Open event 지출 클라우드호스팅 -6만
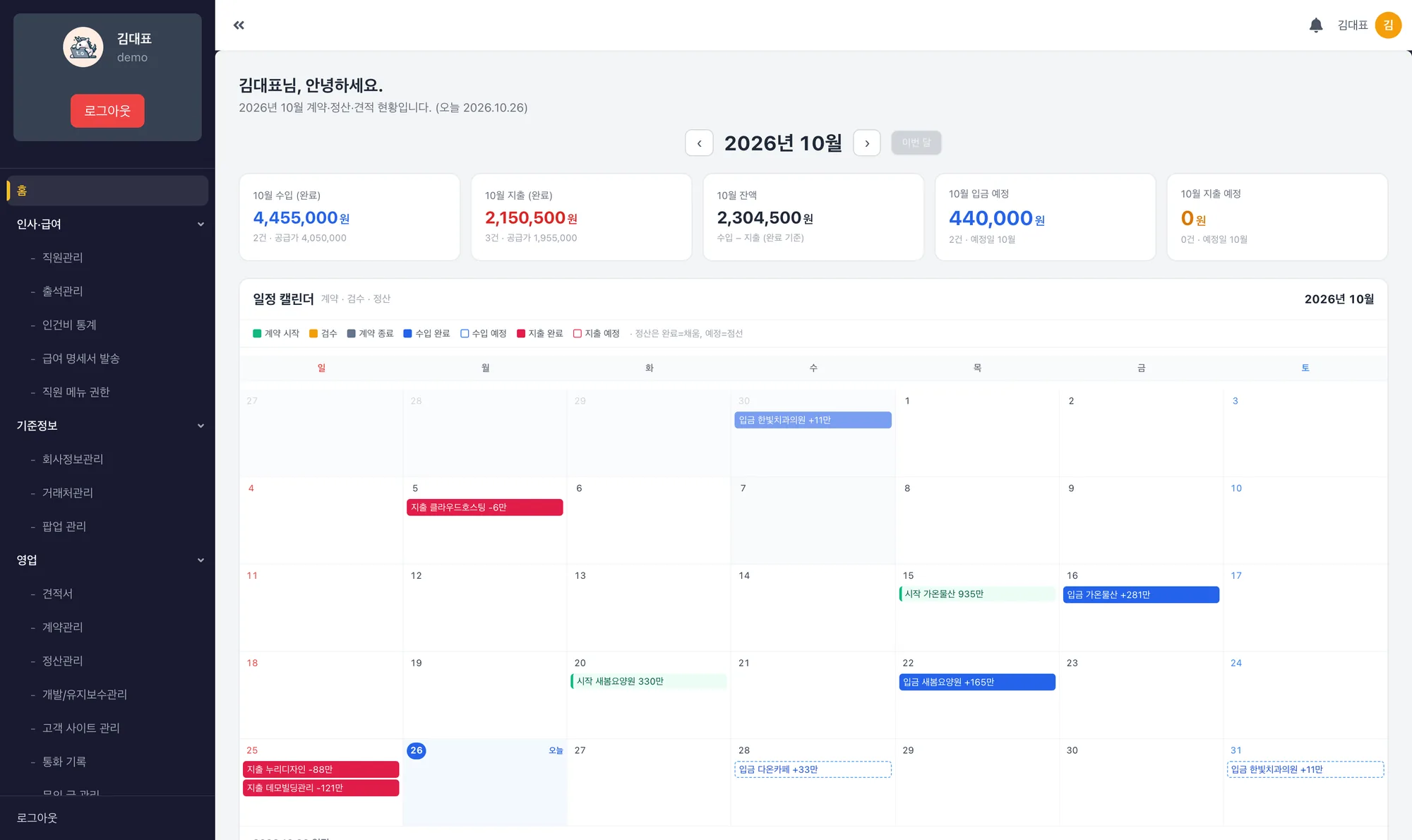1412x840 pixels. coord(485,508)
